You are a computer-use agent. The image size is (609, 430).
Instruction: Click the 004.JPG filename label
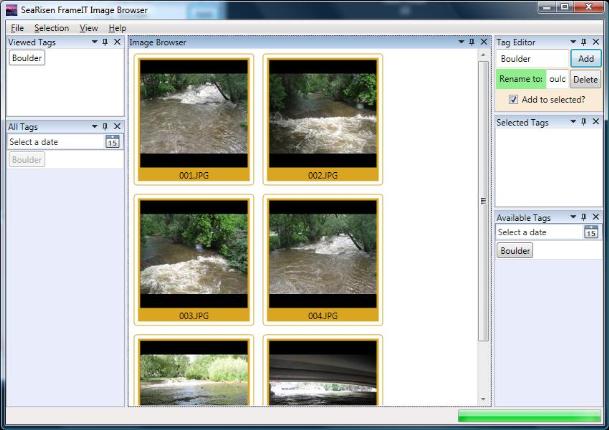click(323, 315)
